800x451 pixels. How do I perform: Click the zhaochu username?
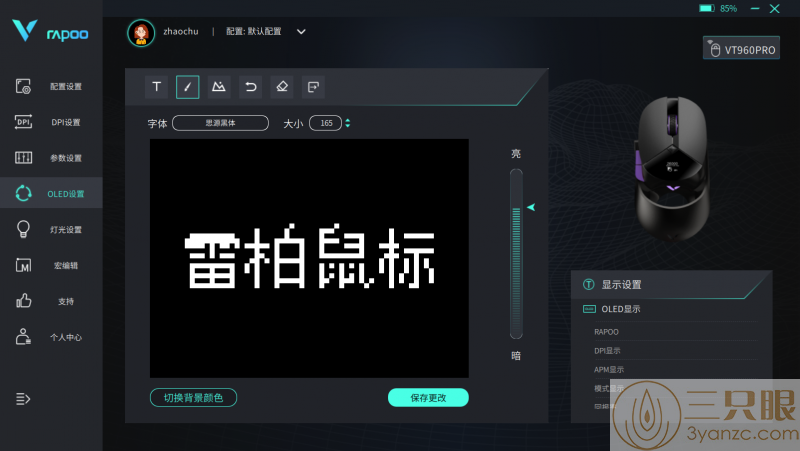tap(181, 32)
